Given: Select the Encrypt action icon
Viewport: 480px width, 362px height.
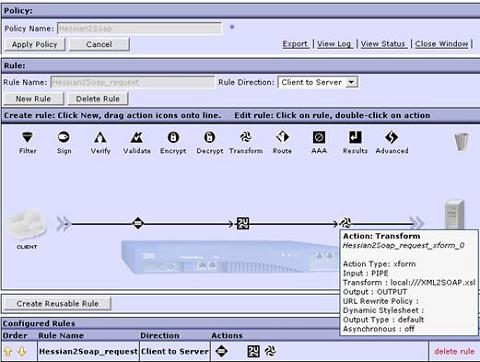Looking at the screenshot, I should click(x=173, y=137).
